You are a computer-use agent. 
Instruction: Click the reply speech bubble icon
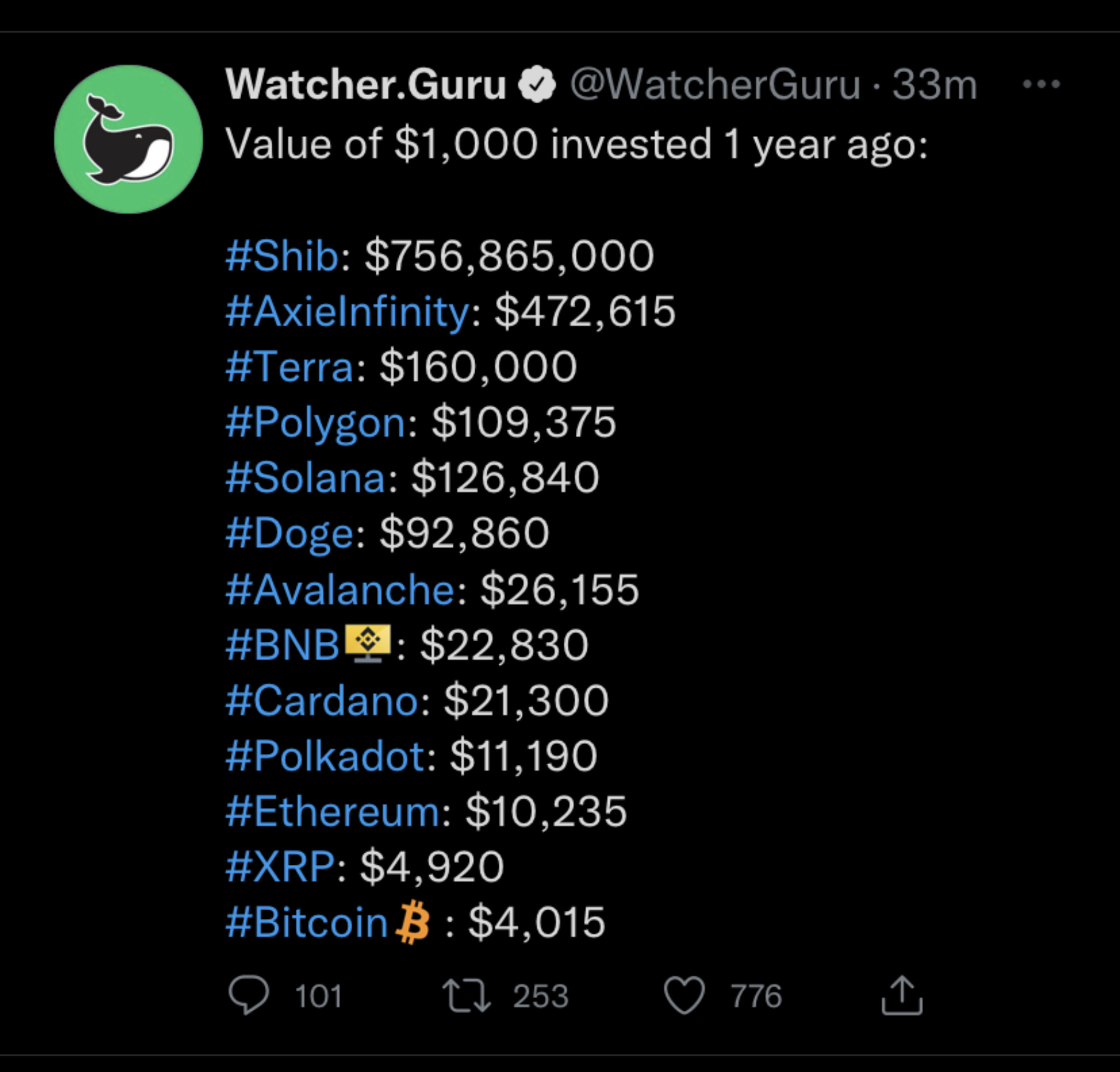[x=249, y=995]
